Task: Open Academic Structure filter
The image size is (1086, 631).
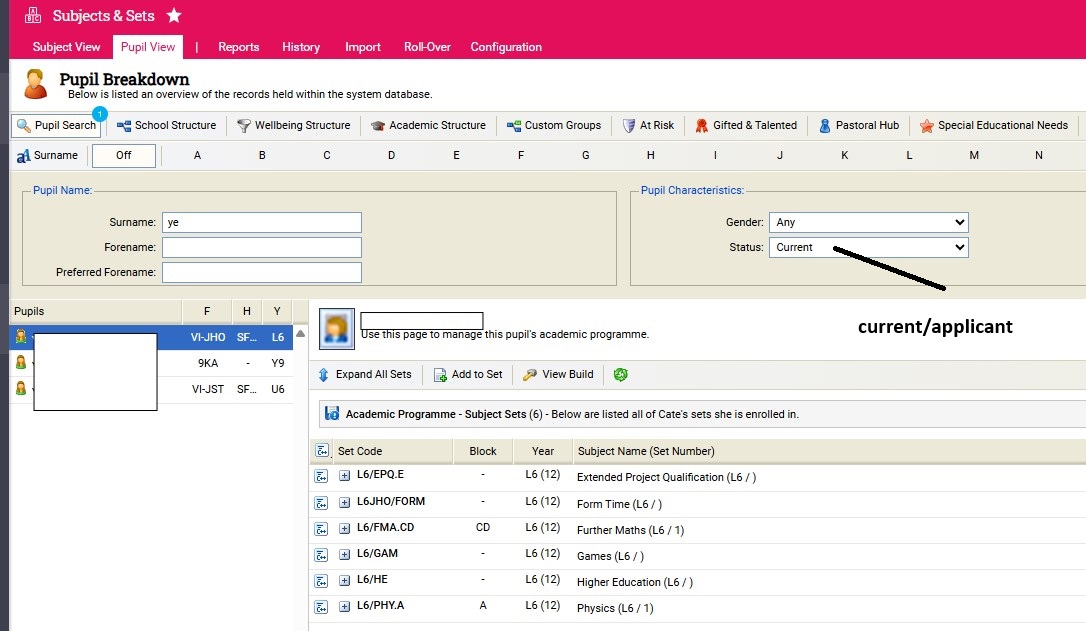Action: pyautogui.click(x=428, y=126)
